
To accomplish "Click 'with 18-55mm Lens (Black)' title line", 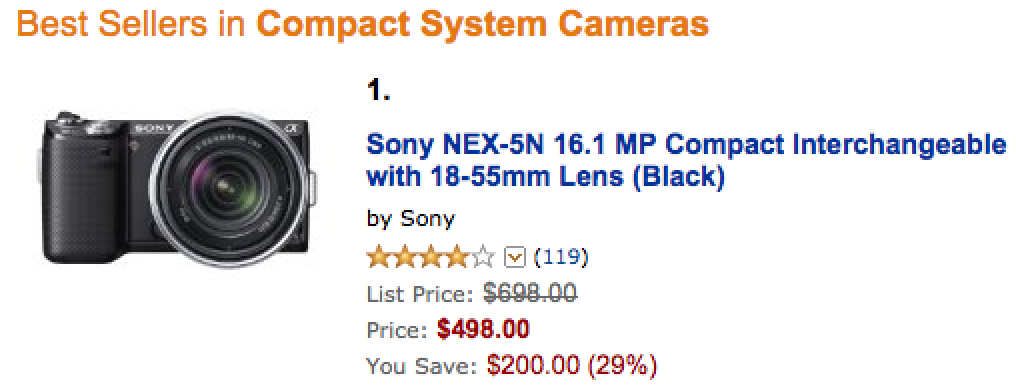I will coord(545,176).
